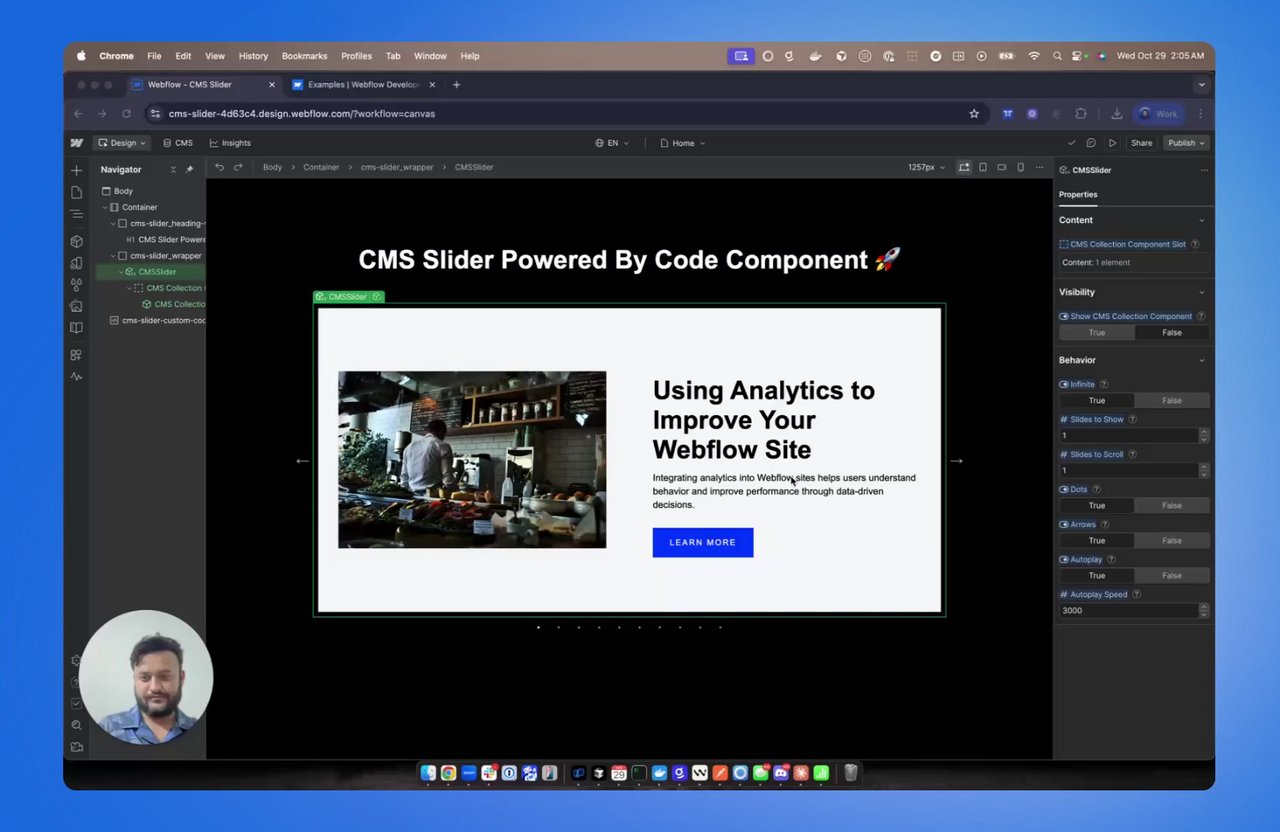
Task: Set Show CMS Collection Component to False
Action: (x=1172, y=333)
